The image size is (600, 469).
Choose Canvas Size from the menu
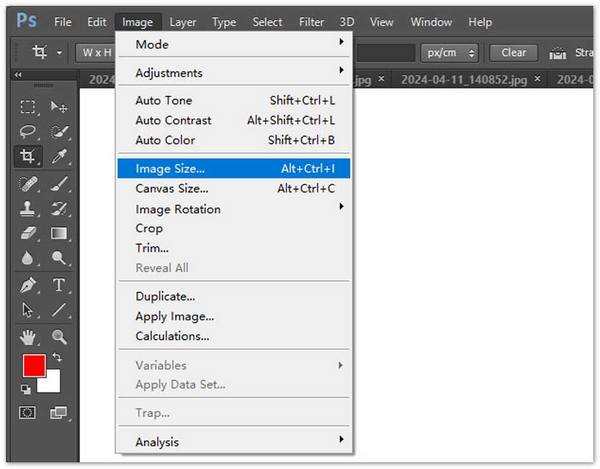[x=233, y=189]
